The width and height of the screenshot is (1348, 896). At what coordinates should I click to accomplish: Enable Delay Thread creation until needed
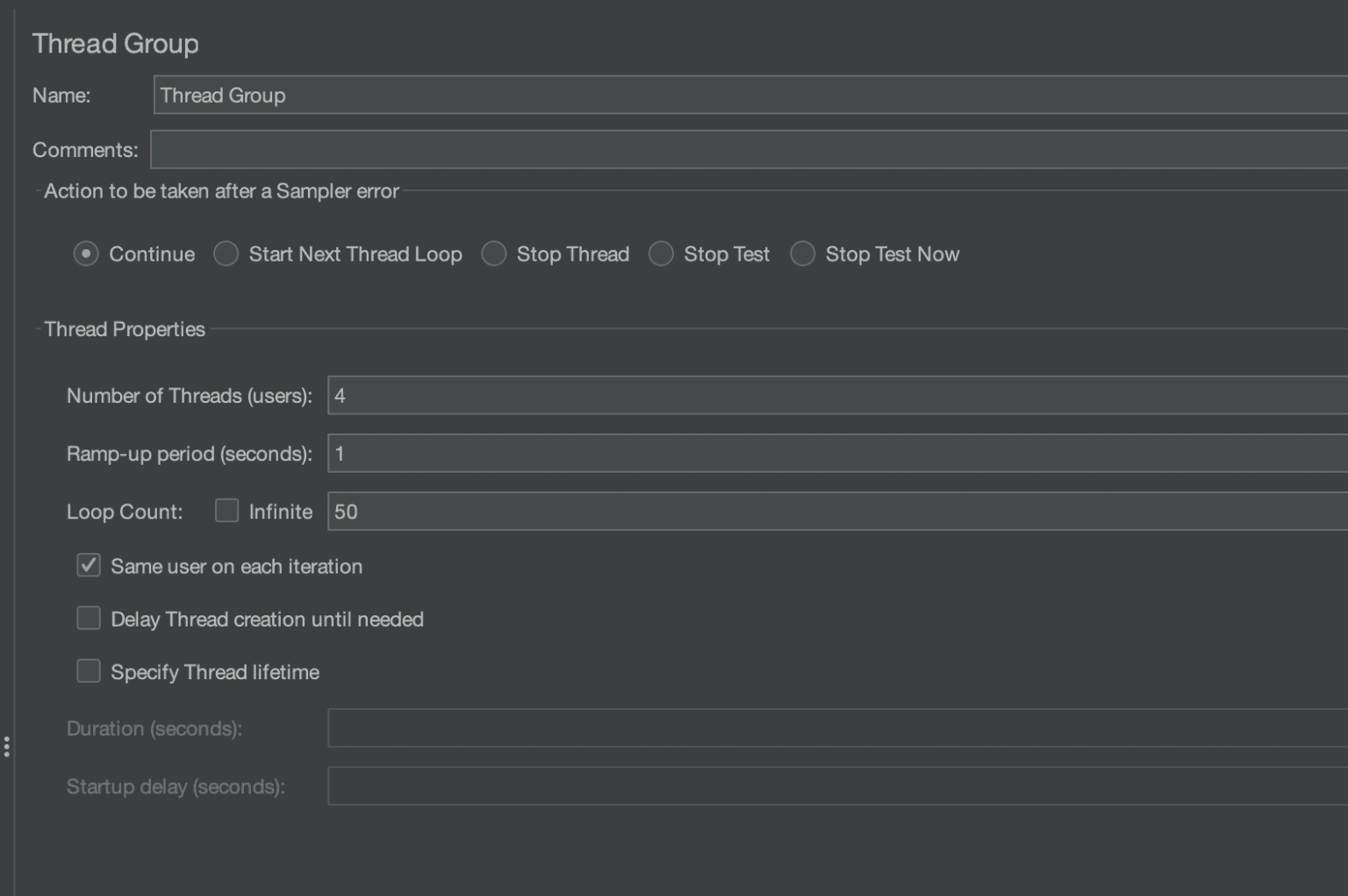point(88,618)
